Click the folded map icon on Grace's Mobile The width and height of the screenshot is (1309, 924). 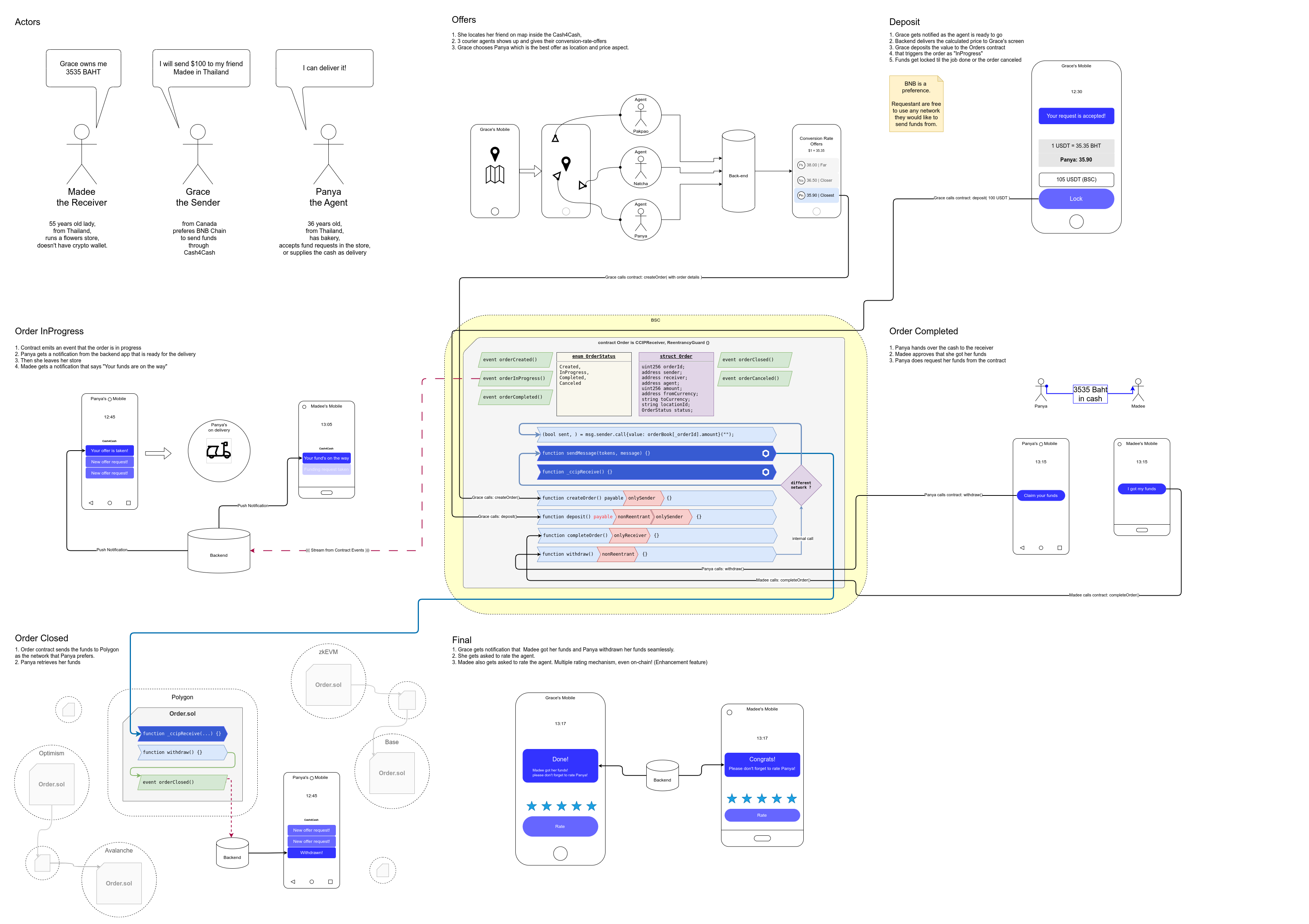click(495, 174)
